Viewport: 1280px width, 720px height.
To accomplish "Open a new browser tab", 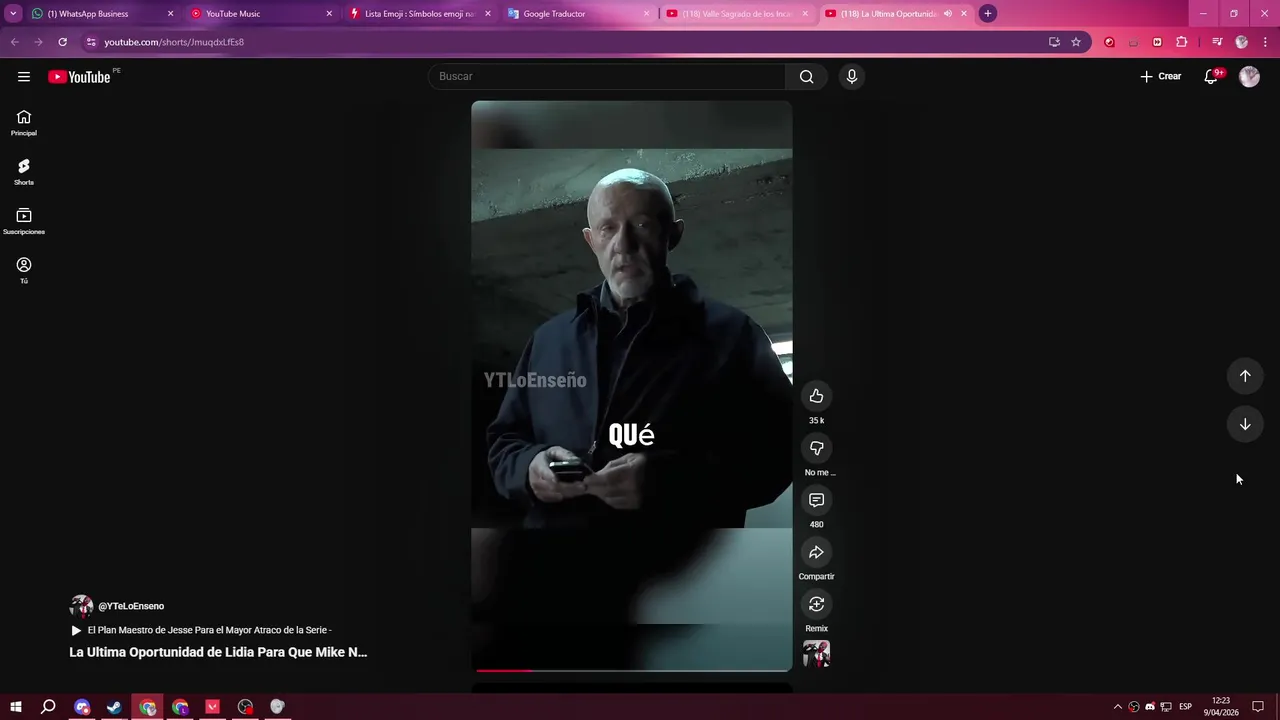I will click(x=988, y=14).
